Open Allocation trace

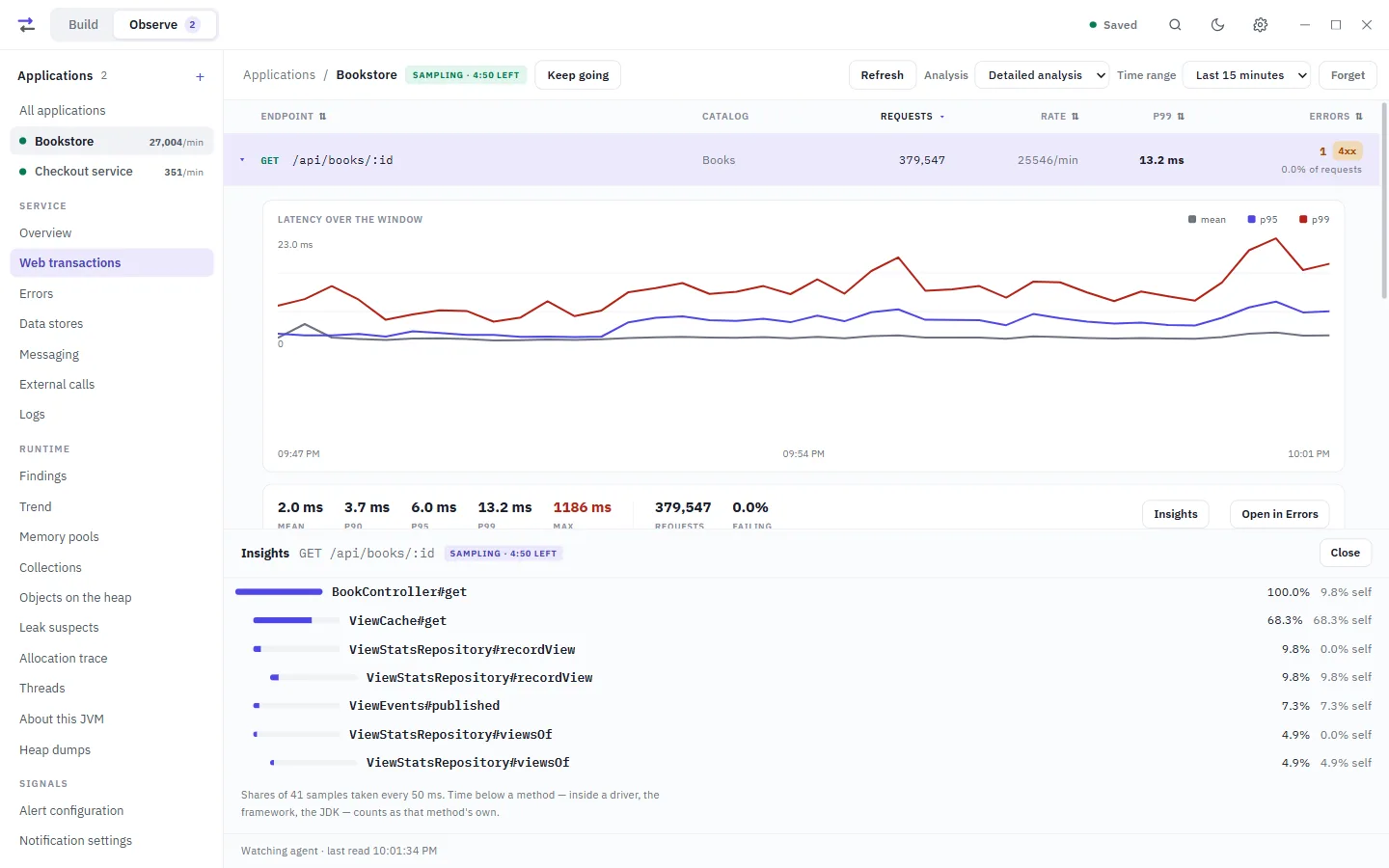112,659
